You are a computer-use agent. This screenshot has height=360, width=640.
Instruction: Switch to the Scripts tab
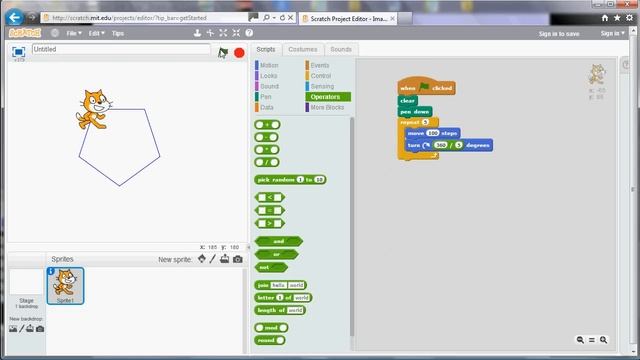click(266, 49)
